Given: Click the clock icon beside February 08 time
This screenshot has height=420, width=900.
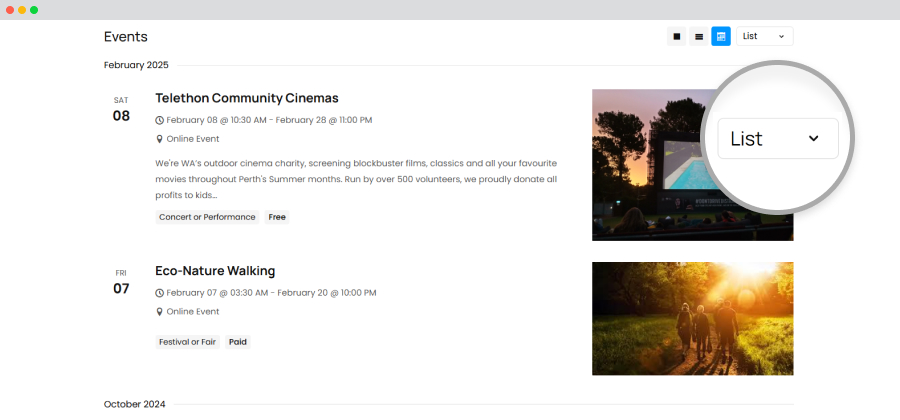Looking at the screenshot, I should (x=160, y=120).
